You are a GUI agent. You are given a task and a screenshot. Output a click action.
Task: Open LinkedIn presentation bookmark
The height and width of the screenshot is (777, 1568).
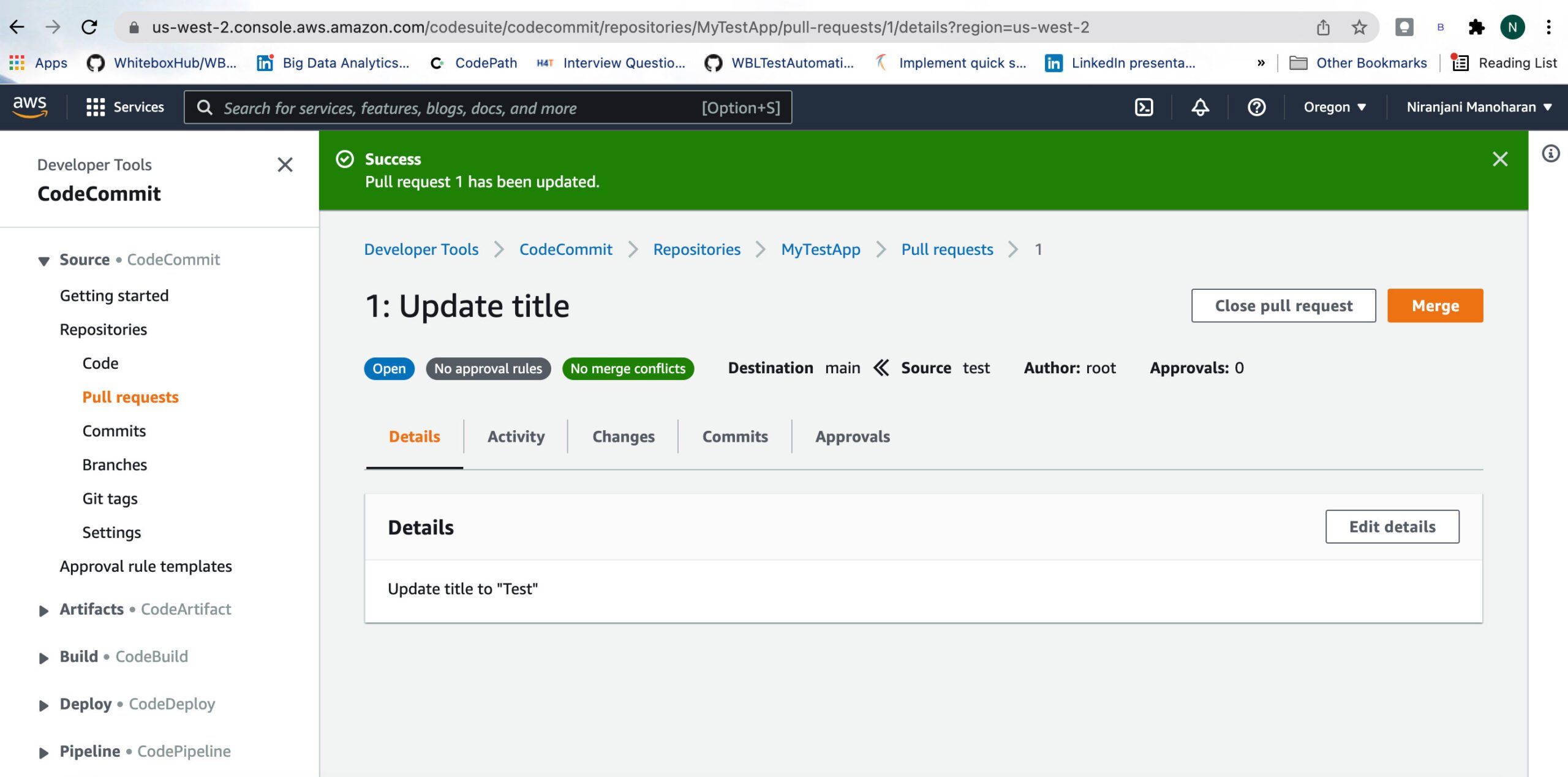click(1120, 63)
